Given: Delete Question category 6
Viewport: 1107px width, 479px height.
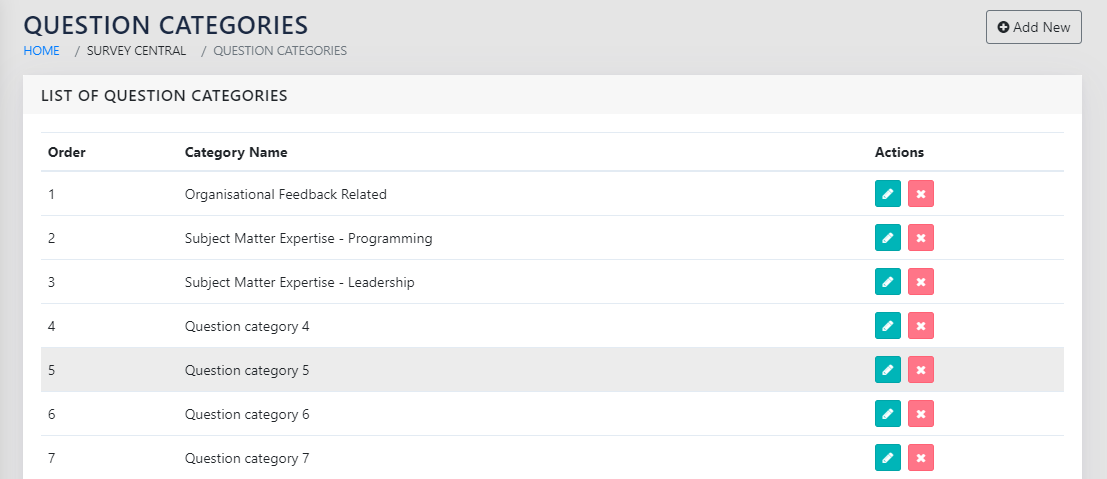Looking at the screenshot, I should [x=921, y=414].
